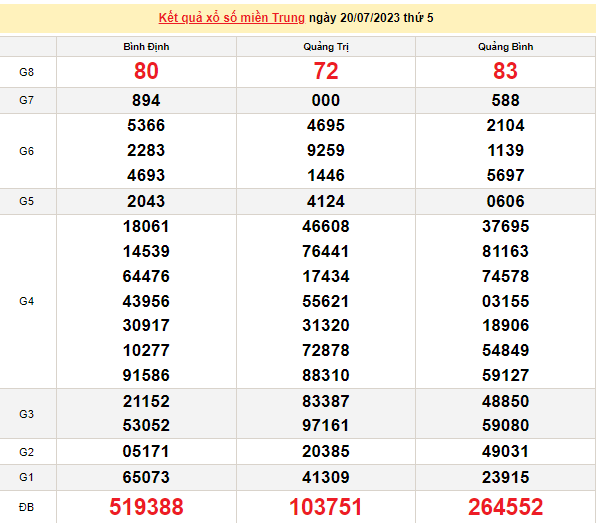Click the Bình Định column header
The width and height of the screenshot is (603, 523).
point(146,47)
